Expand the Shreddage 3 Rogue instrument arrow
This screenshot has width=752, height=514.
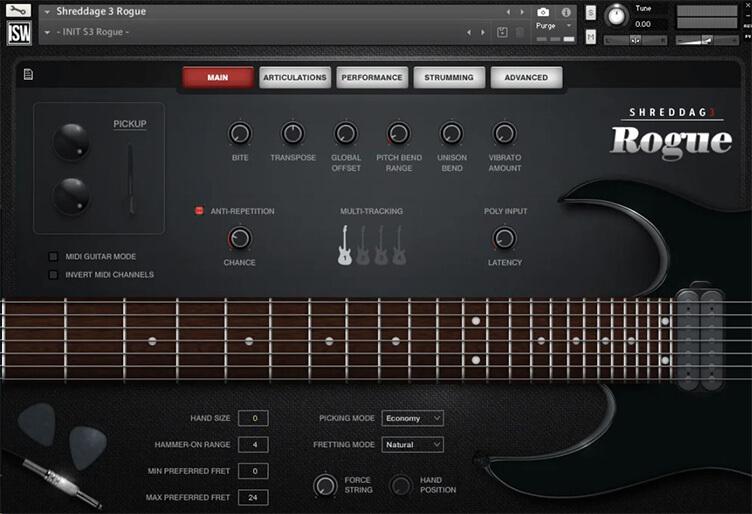tap(47, 12)
